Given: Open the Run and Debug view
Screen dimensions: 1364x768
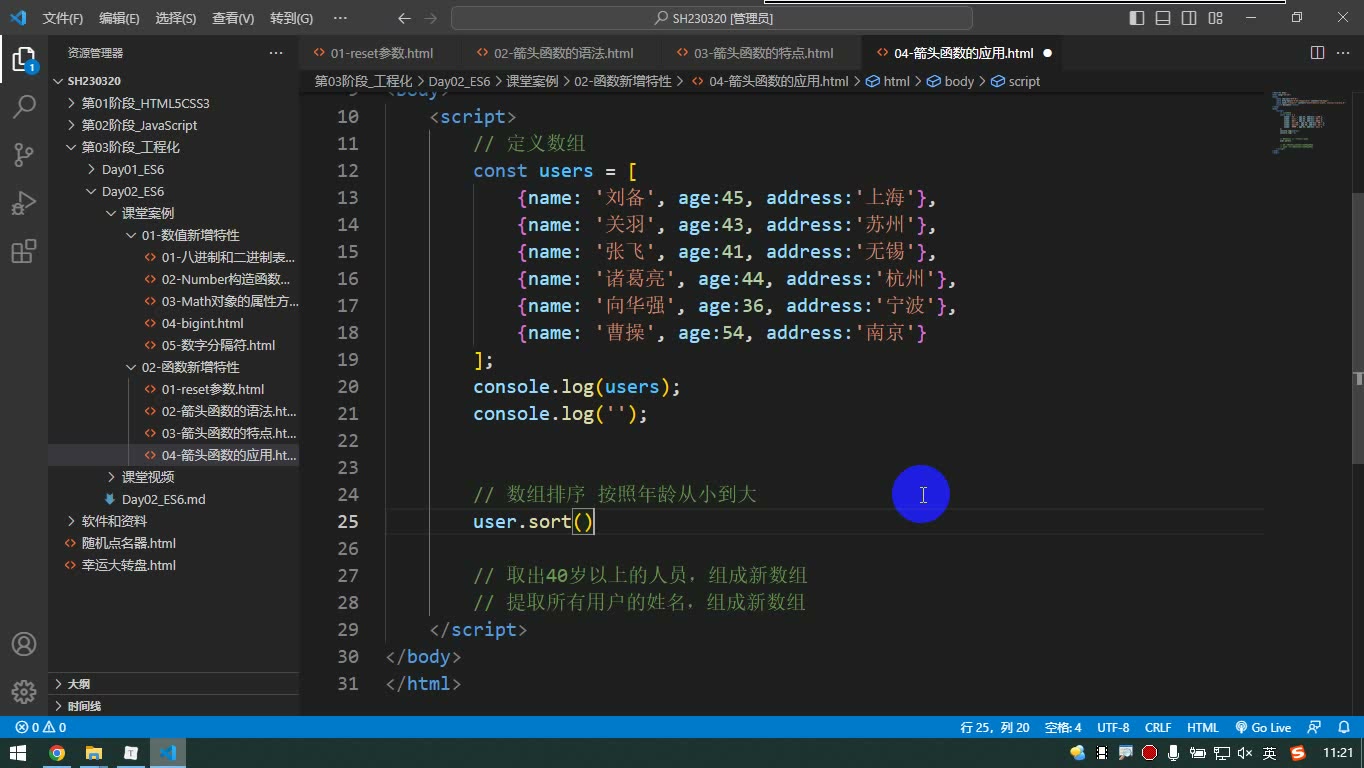Looking at the screenshot, I should pos(24,202).
